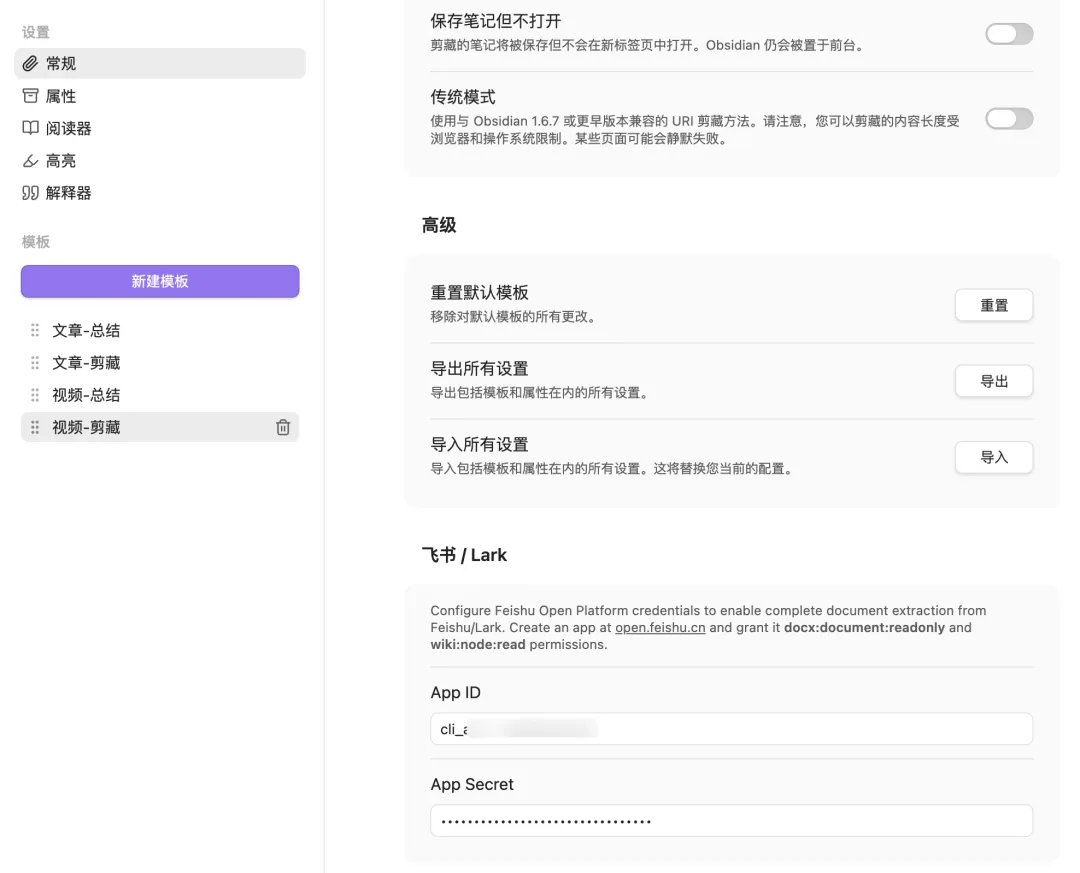Delete the 视频-剪藏 template via trash icon
Viewport: 1080px width, 873px height.
coord(283,427)
